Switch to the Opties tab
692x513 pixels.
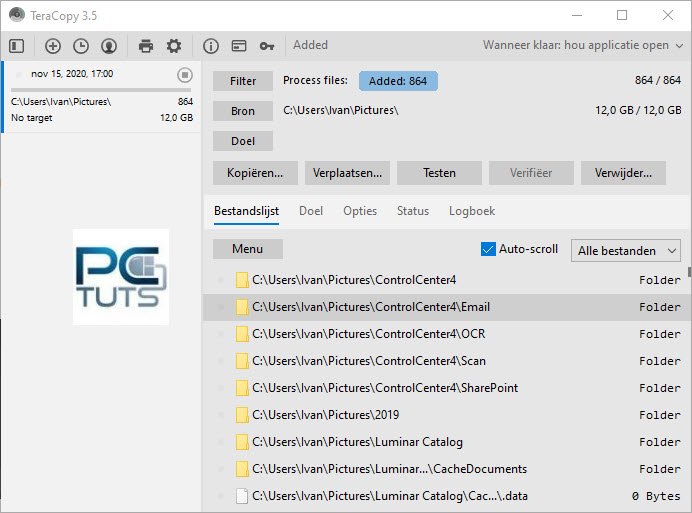[x=360, y=211]
